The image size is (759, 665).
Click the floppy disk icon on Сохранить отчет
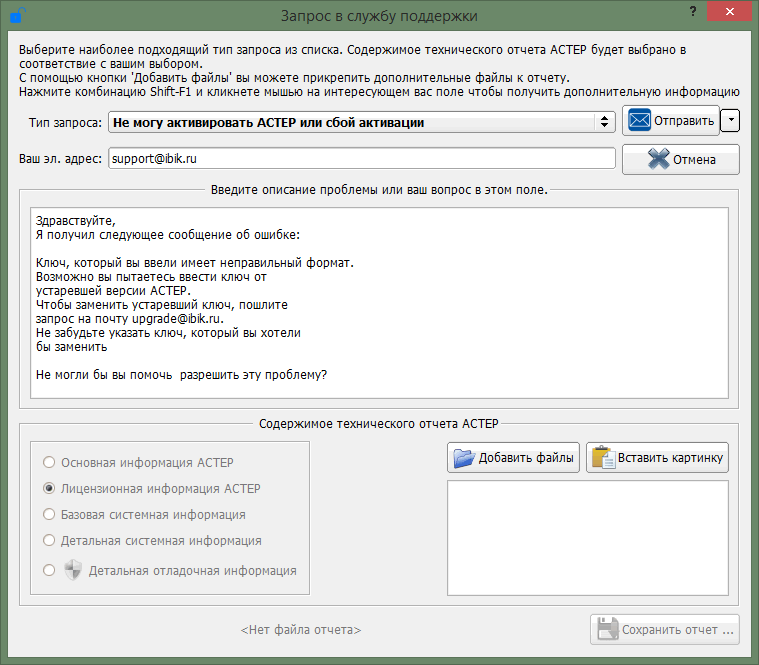tap(607, 629)
